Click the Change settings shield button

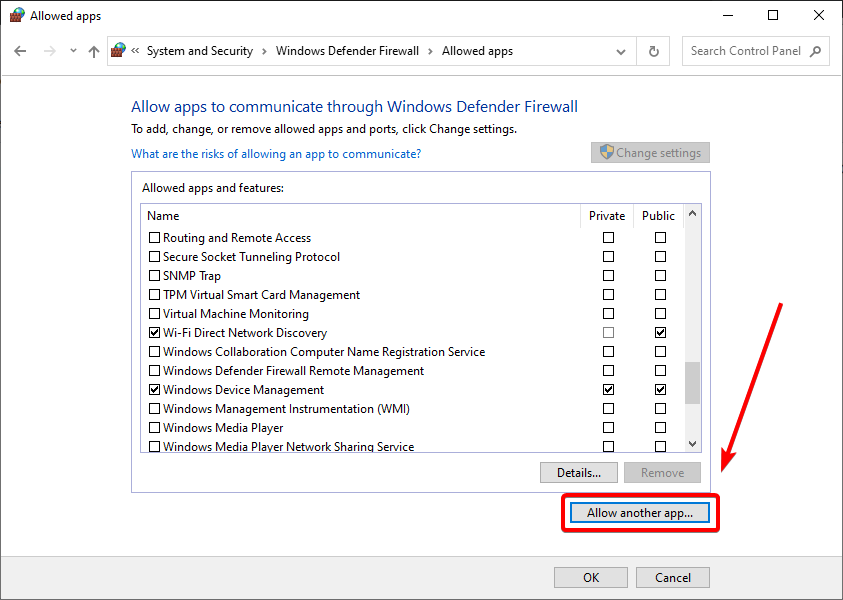pyautogui.click(x=650, y=153)
